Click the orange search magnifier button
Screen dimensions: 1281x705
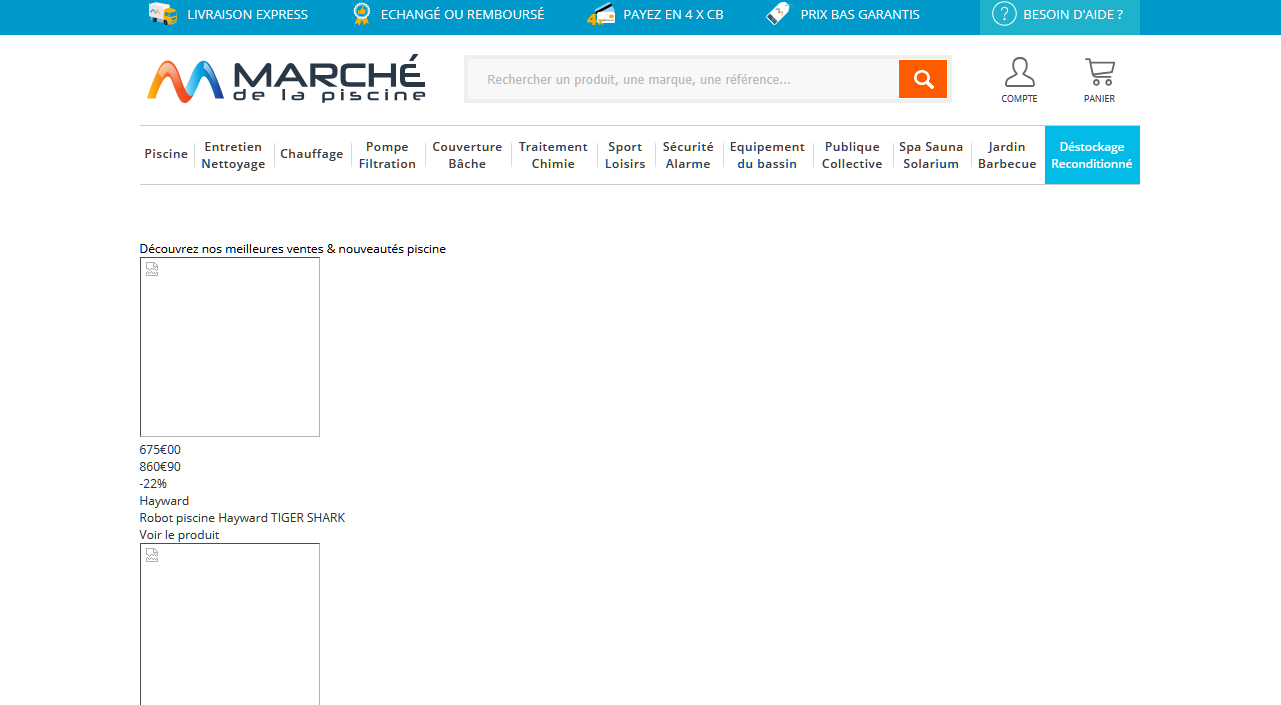(922, 79)
